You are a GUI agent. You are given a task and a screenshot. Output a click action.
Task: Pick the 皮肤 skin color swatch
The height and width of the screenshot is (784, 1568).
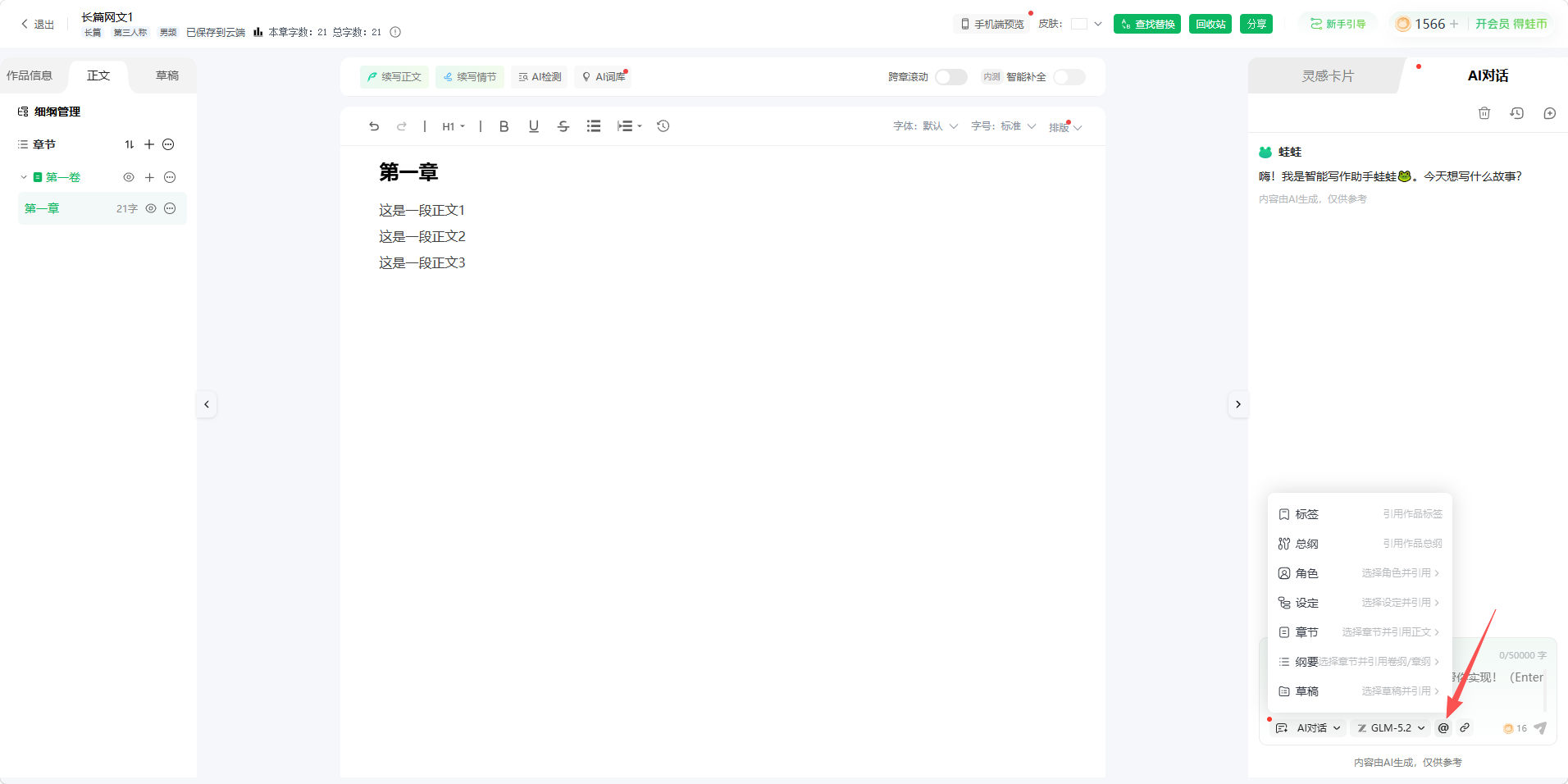[1079, 24]
